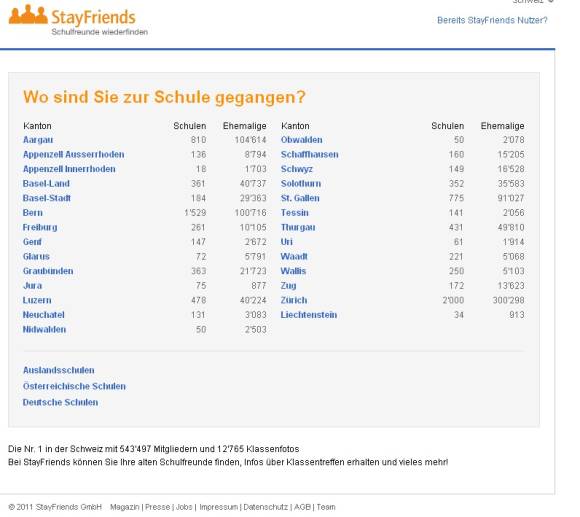Viewport: 580px width, 517px height.
Task: Choose the Thurgau canton
Action: [298, 227]
